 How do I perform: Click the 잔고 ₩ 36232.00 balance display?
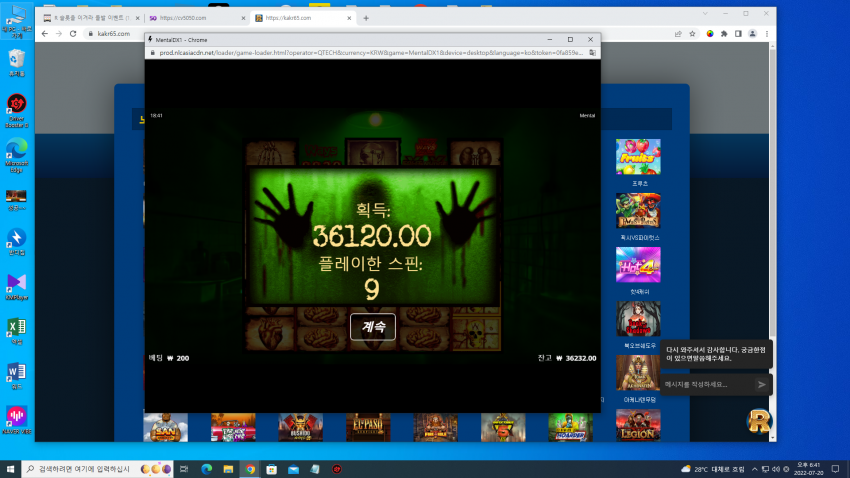pyautogui.click(x=567, y=358)
